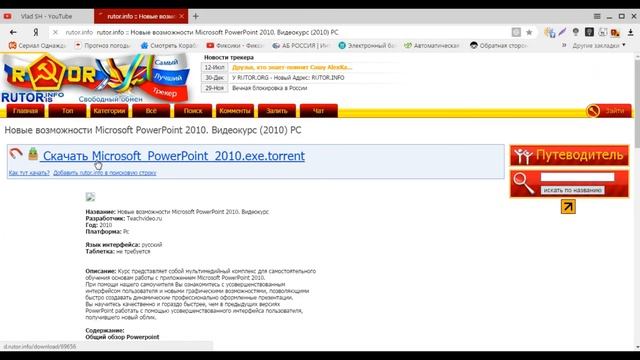Open news 'Новый Адрес: RUTOR.INFO'
This screenshot has height=360, width=640.
[288, 78]
